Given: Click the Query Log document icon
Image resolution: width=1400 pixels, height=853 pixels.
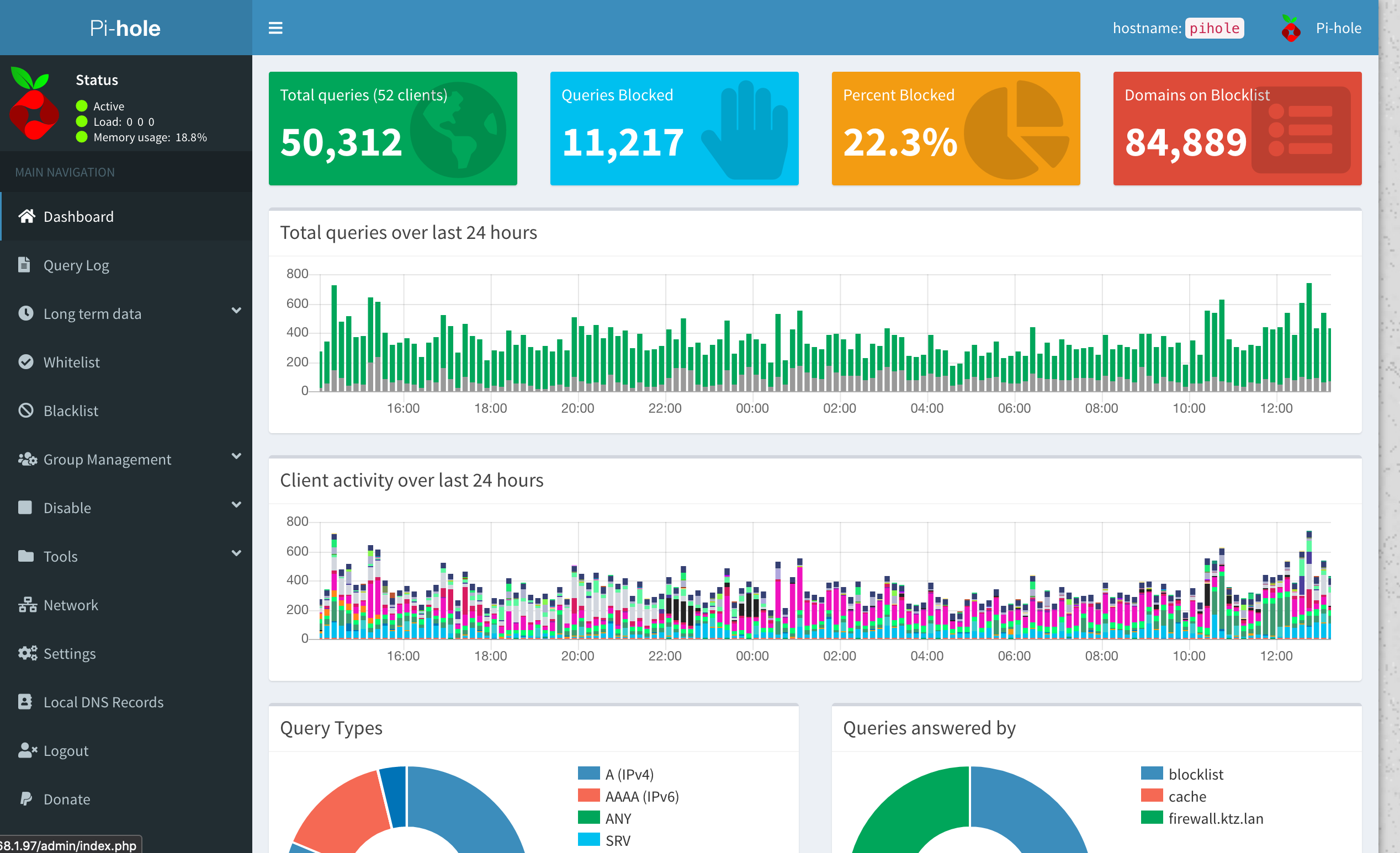Looking at the screenshot, I should point(24,265).
